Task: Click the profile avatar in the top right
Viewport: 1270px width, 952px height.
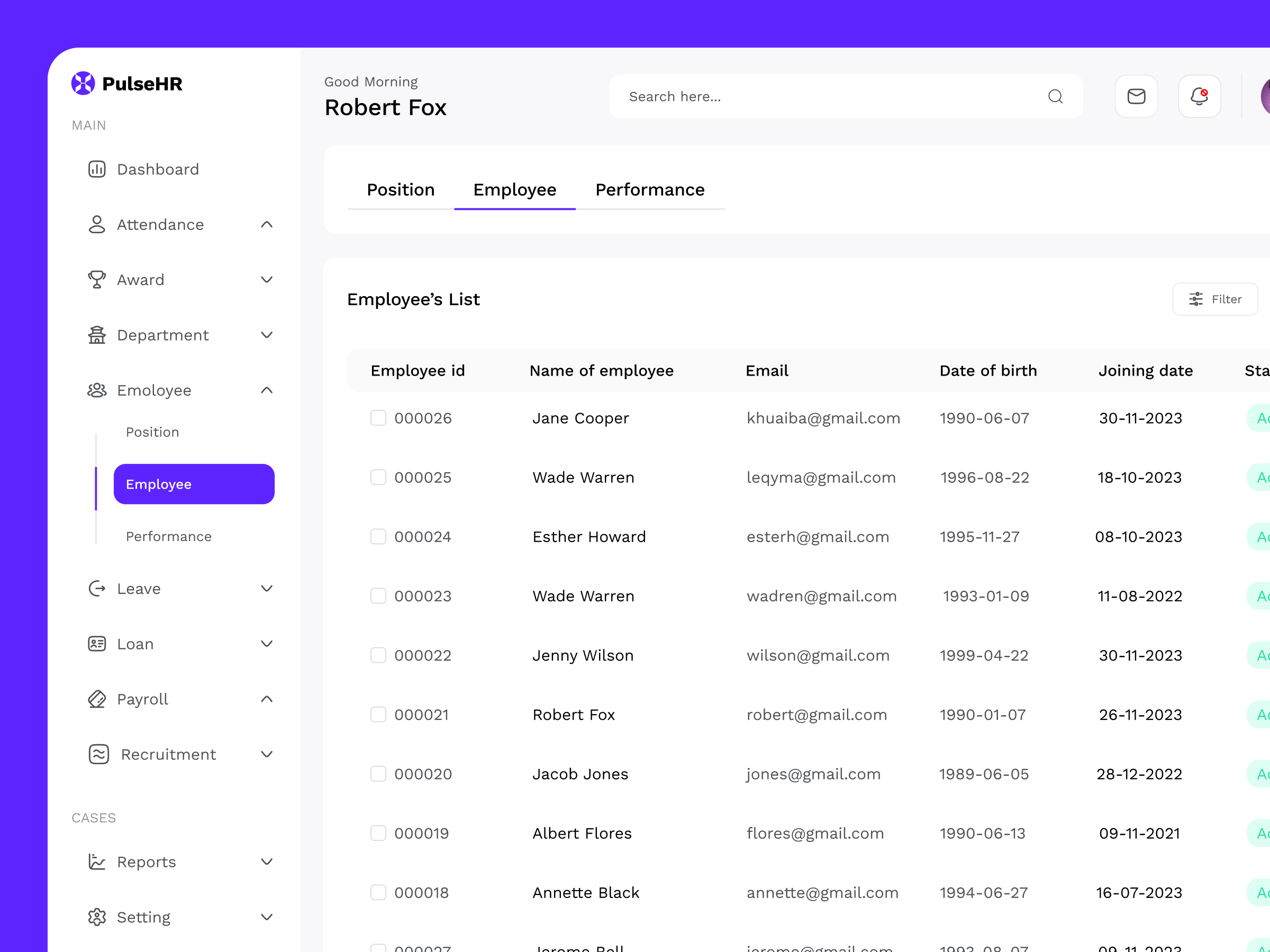Action: (1264, 96)
